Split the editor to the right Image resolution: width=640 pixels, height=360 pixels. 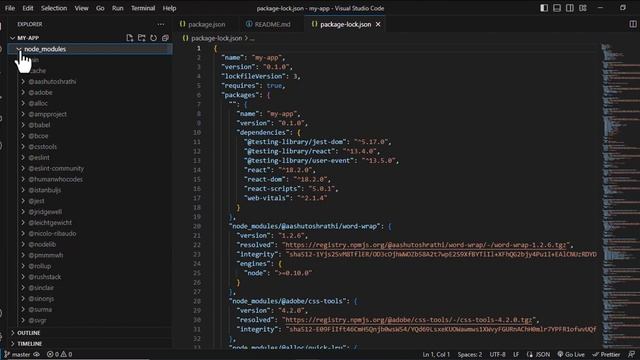tap(633, 24)
